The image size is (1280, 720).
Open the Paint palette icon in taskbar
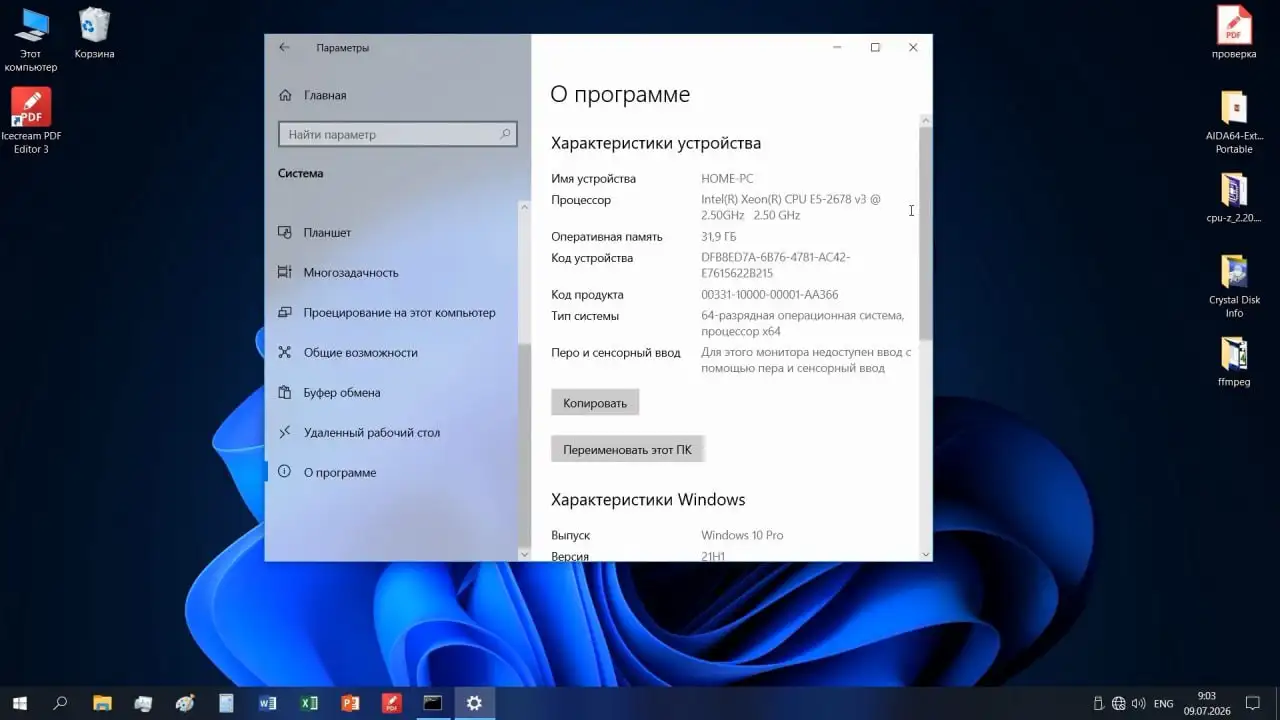185,703
